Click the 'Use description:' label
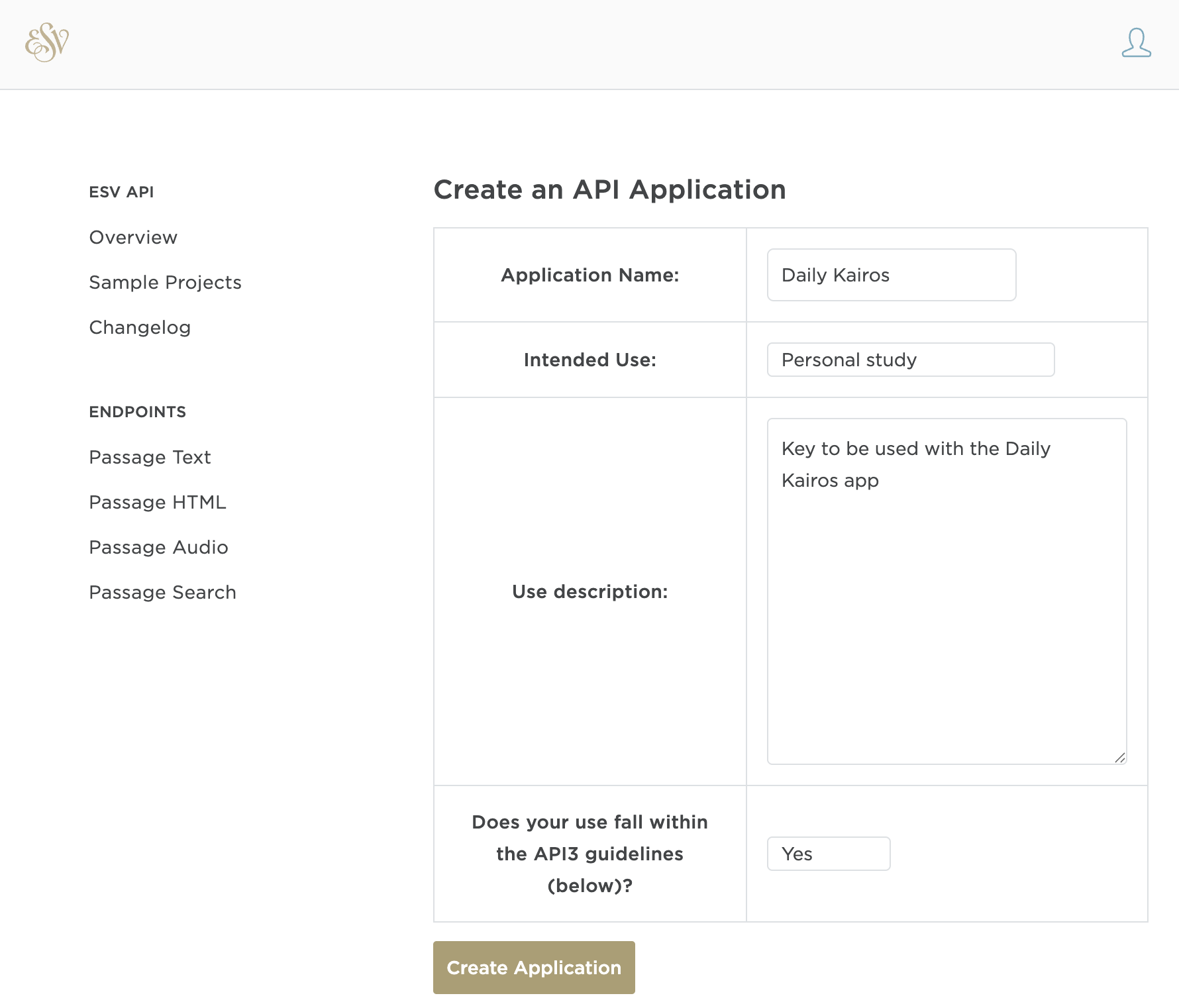Image resolution: width=1179 pixels, height=1008 pixels. point(590,591)
